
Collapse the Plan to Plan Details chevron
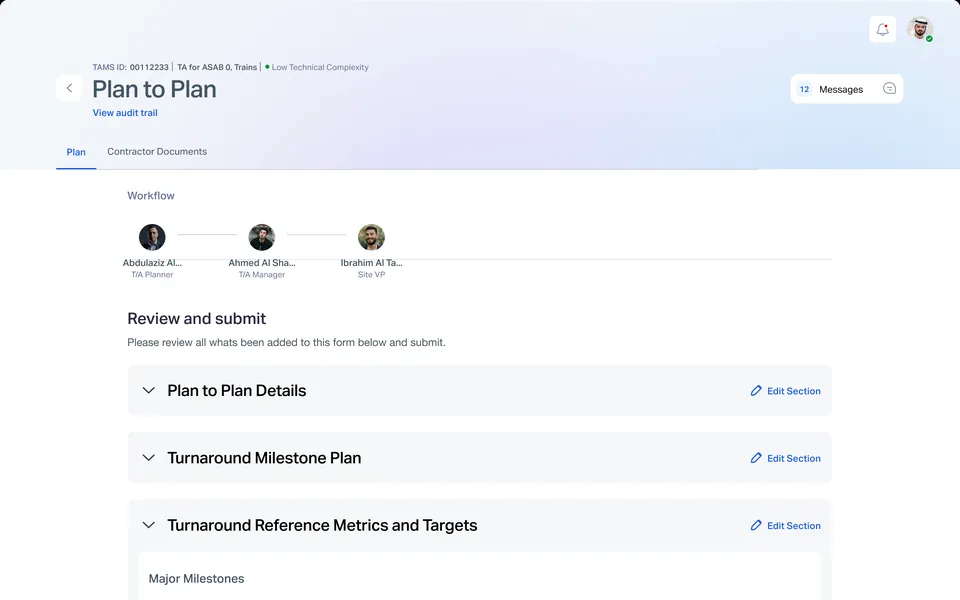click(148, 391)
